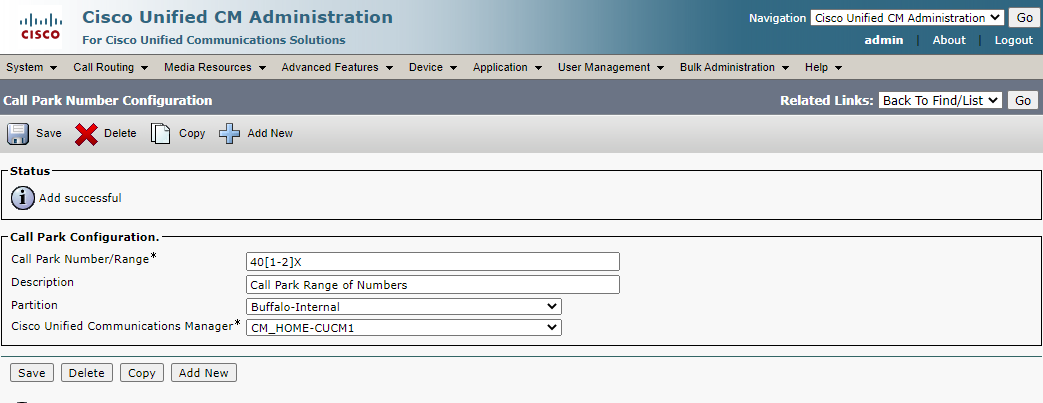
Task: Open the Call Routing menu
Action: tap(110, 68)
